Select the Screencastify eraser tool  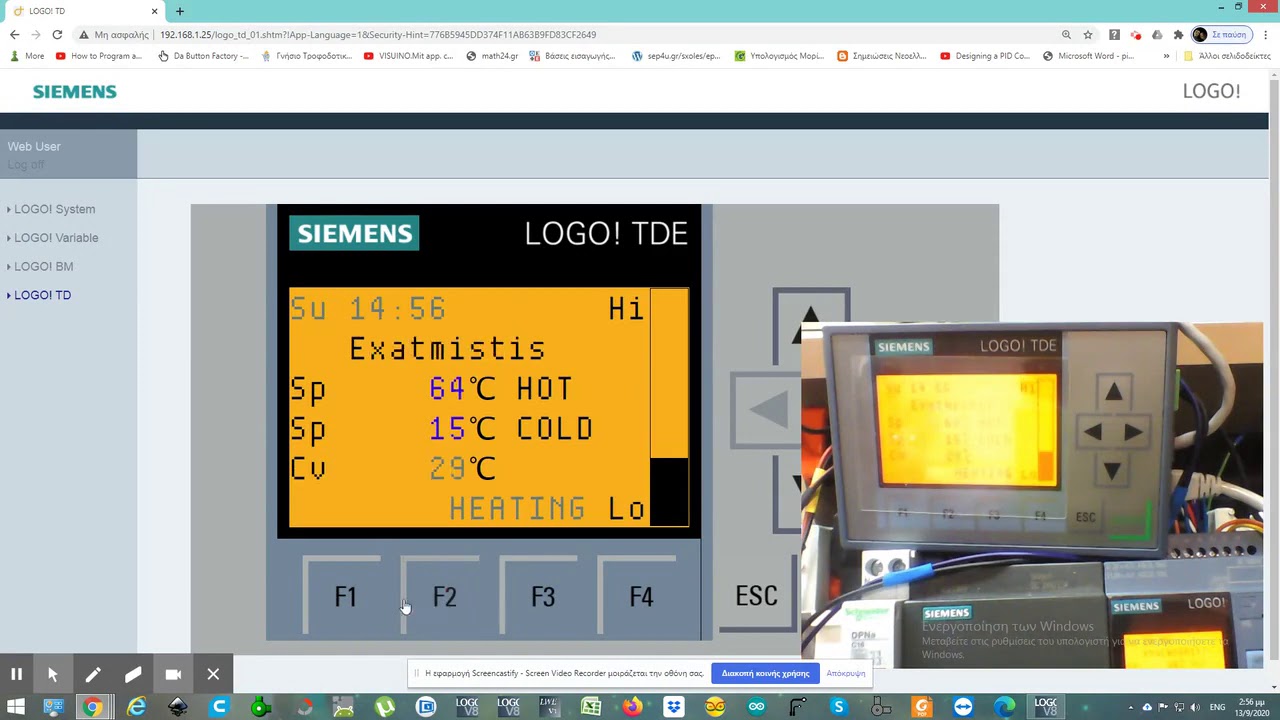pos(133,674)
